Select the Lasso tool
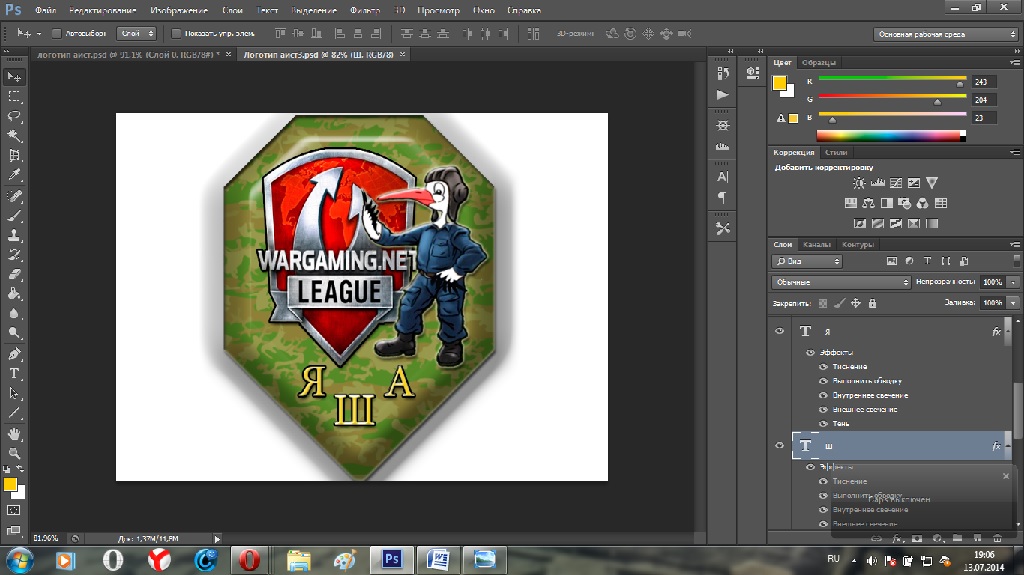Viewport: 1024px width, 575px height. (14, 116)
